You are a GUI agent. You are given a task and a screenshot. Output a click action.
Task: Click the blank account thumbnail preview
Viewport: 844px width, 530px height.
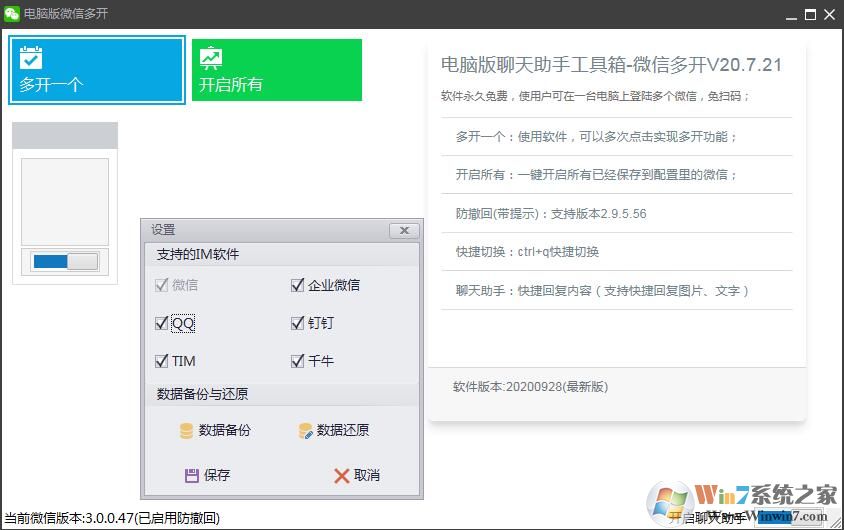[65, 202]
